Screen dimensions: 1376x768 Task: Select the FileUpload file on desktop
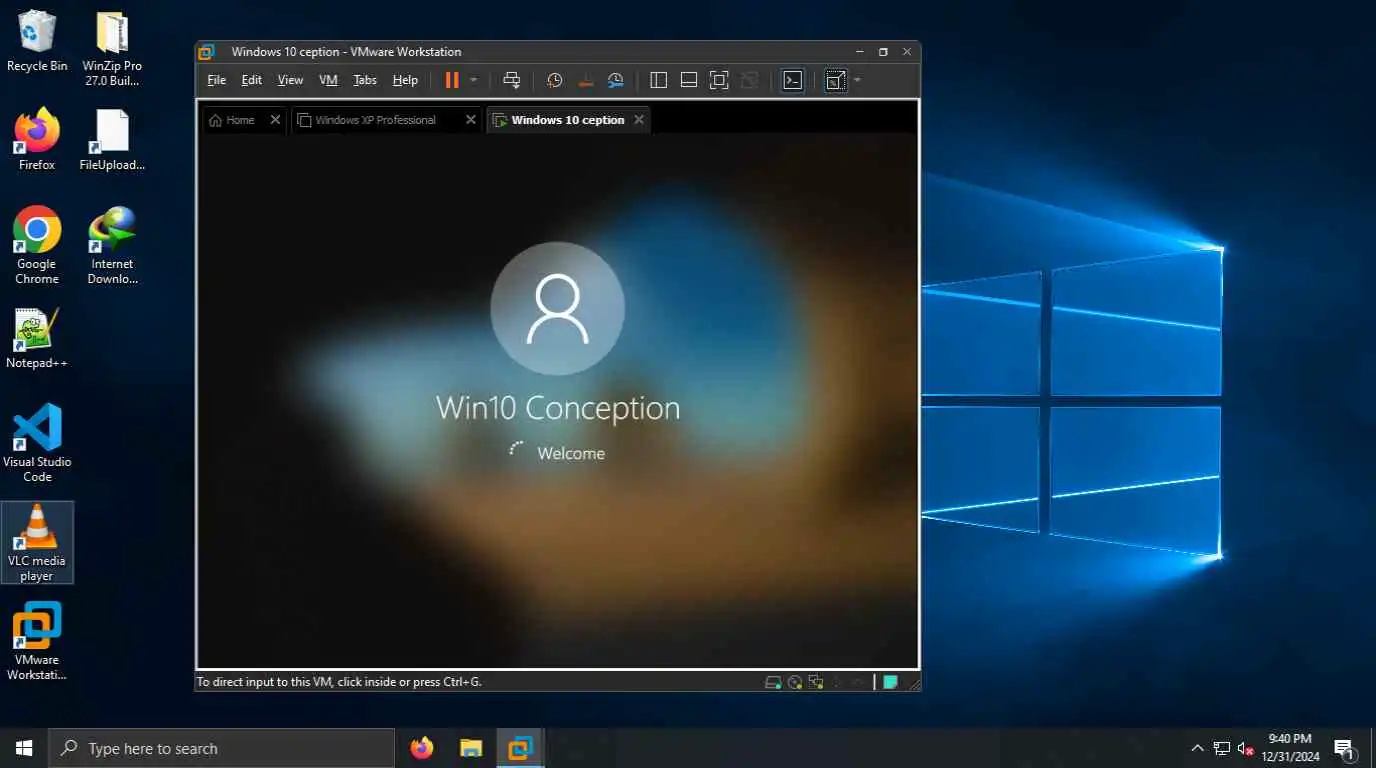pyautogui.click(x=112, y=139)
